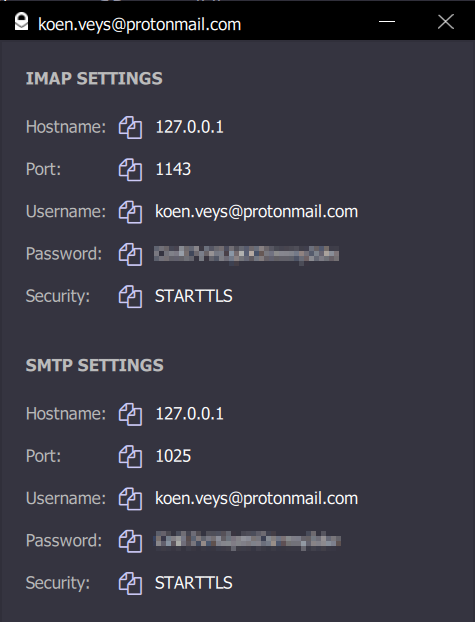Select the blurred IMAP password text
This screenshot has height=622, width=475.
pyautogui.click(x=246, y=254)
